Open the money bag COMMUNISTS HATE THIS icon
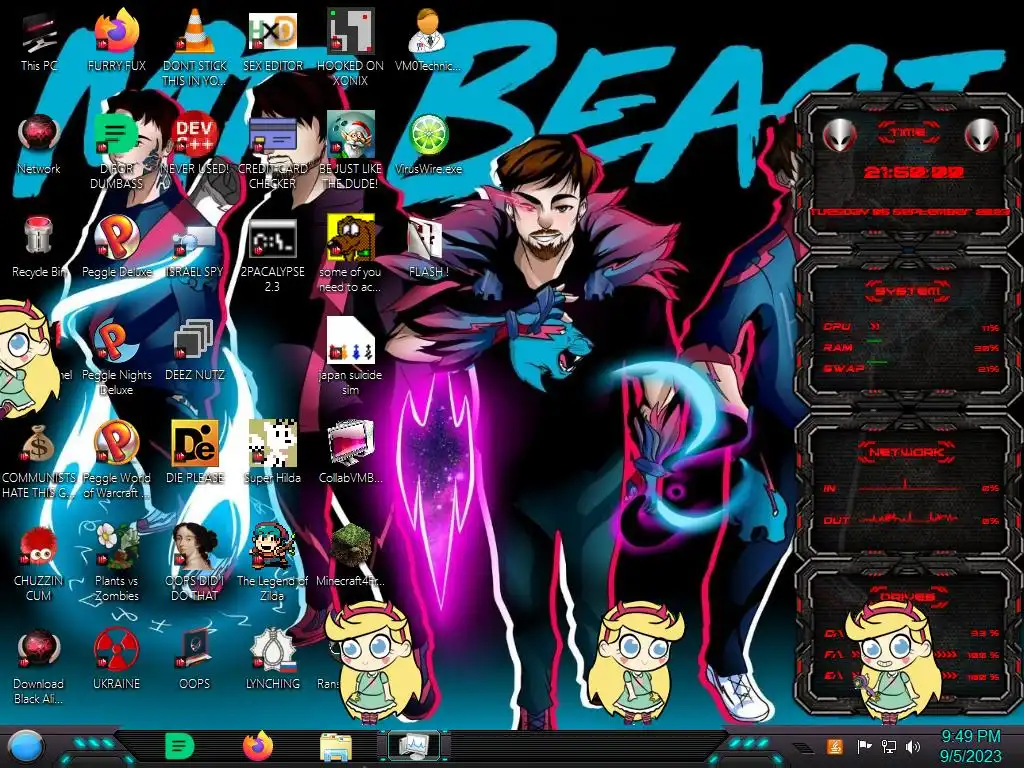 39,461
